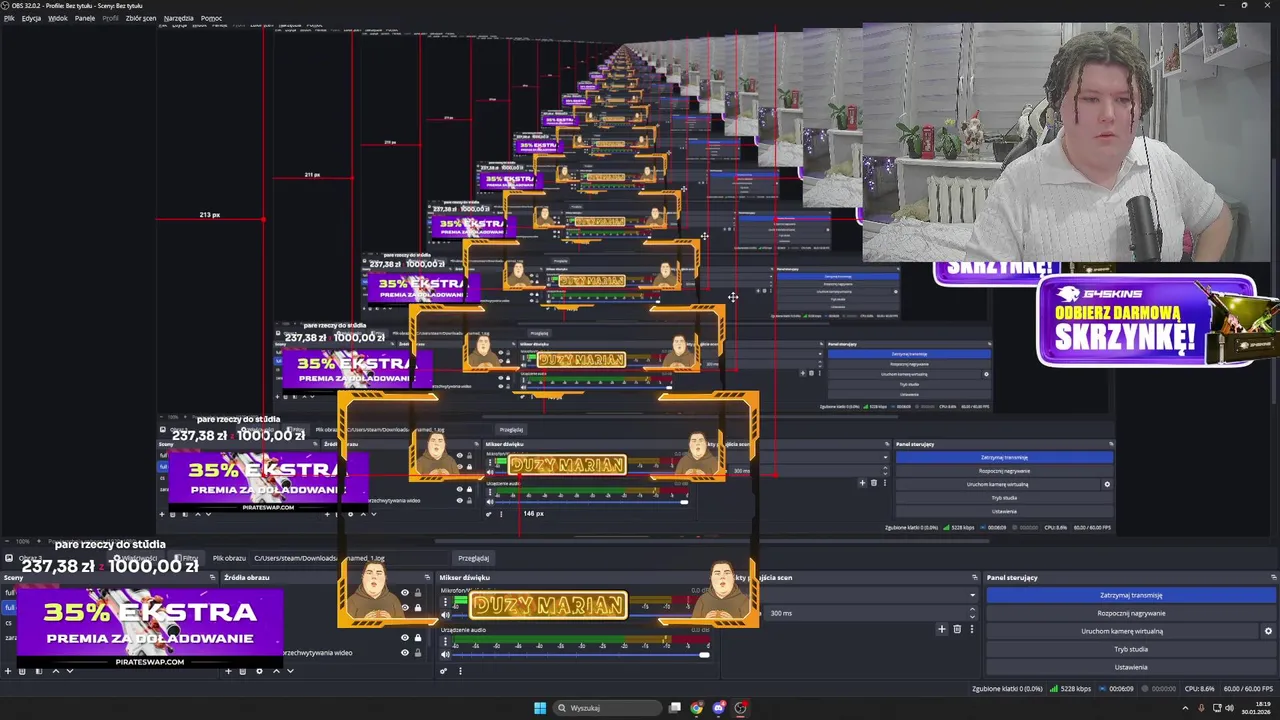Remove the scene transition with the trash icon

click(x=957, y=628)
